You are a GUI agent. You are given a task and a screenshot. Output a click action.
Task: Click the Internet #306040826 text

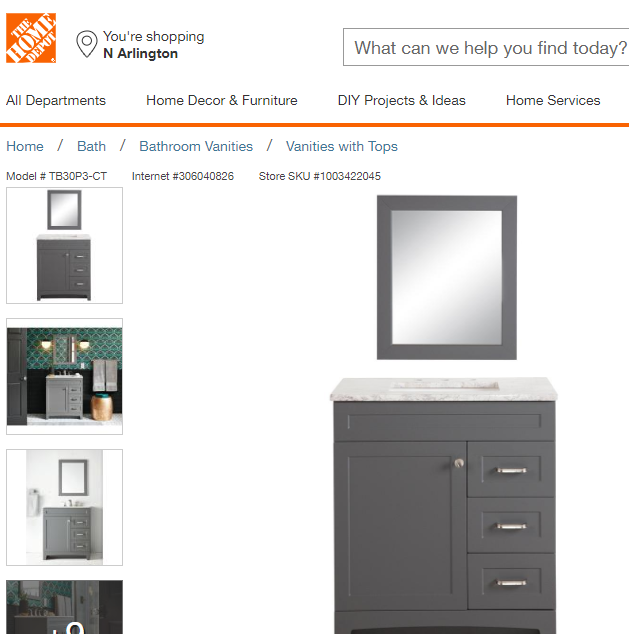[183, 176]
